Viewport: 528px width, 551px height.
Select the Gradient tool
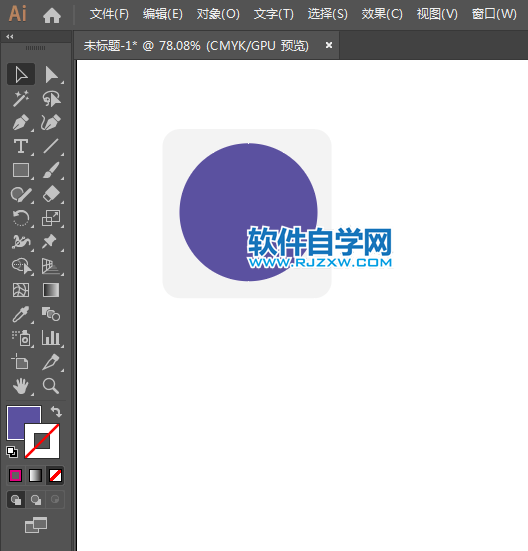(51, 290)
